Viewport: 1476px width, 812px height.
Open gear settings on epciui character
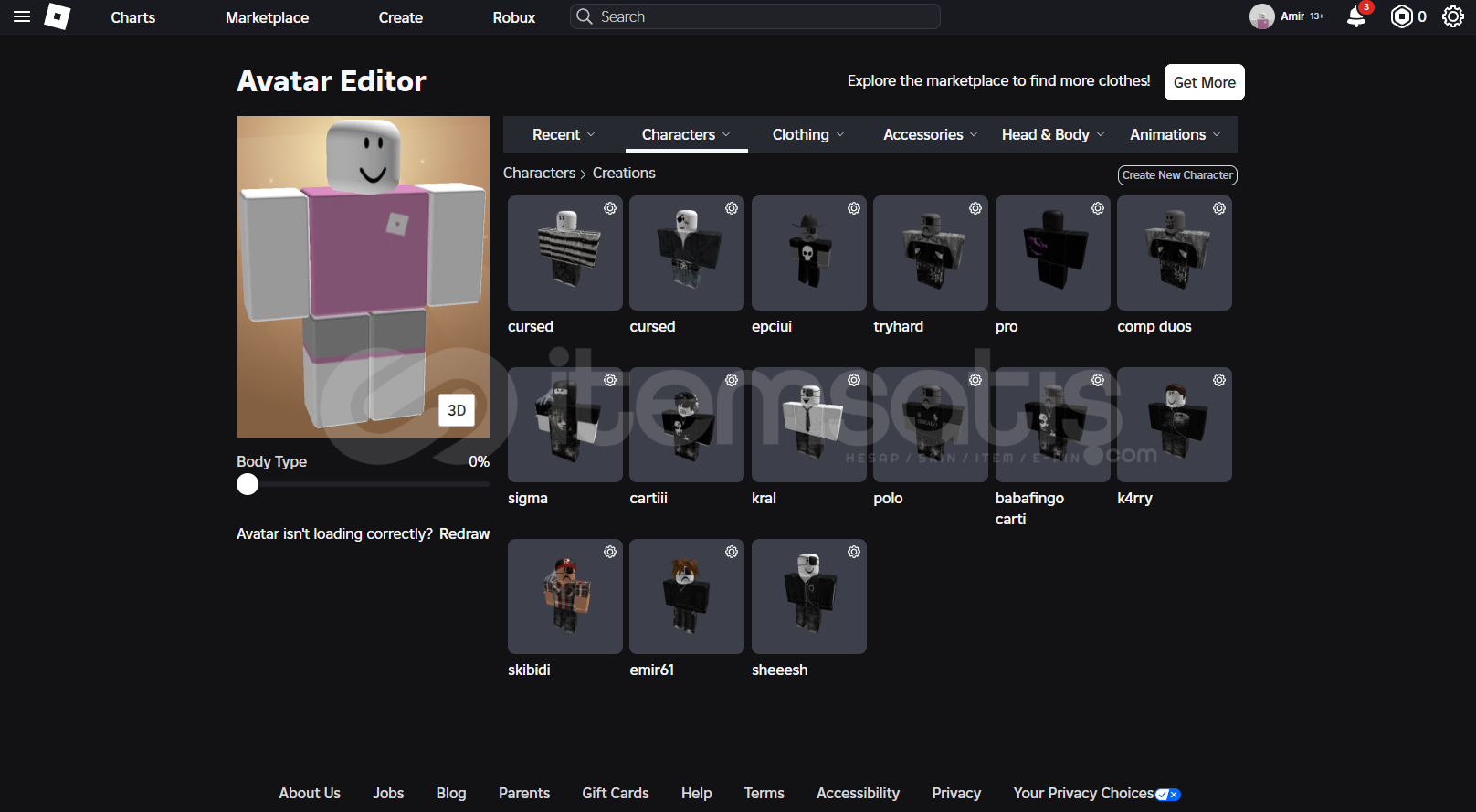(x=854, y=208)
